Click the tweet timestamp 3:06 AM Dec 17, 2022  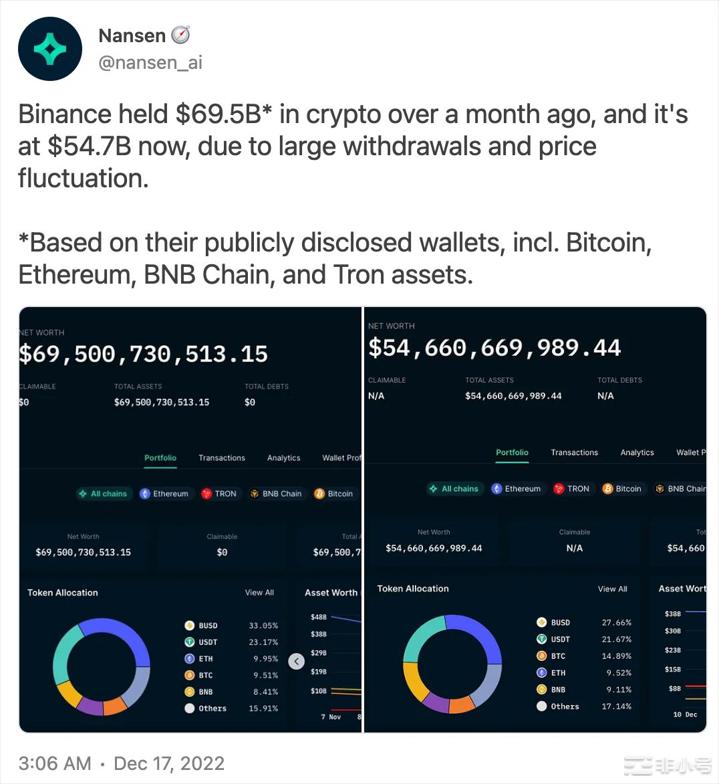[121, 765]
